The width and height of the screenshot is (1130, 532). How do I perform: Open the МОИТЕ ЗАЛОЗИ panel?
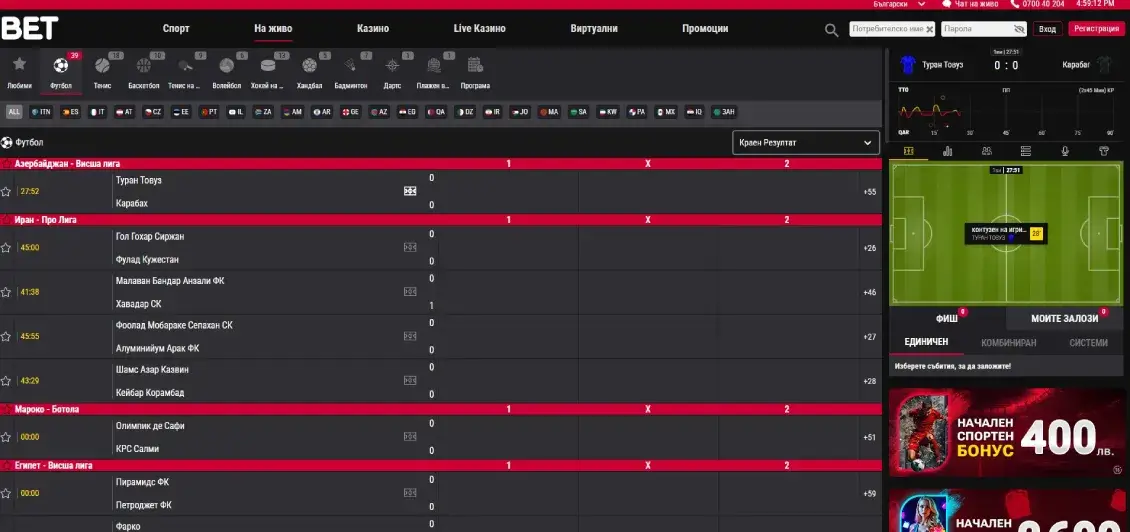(x=1064, y=318)
